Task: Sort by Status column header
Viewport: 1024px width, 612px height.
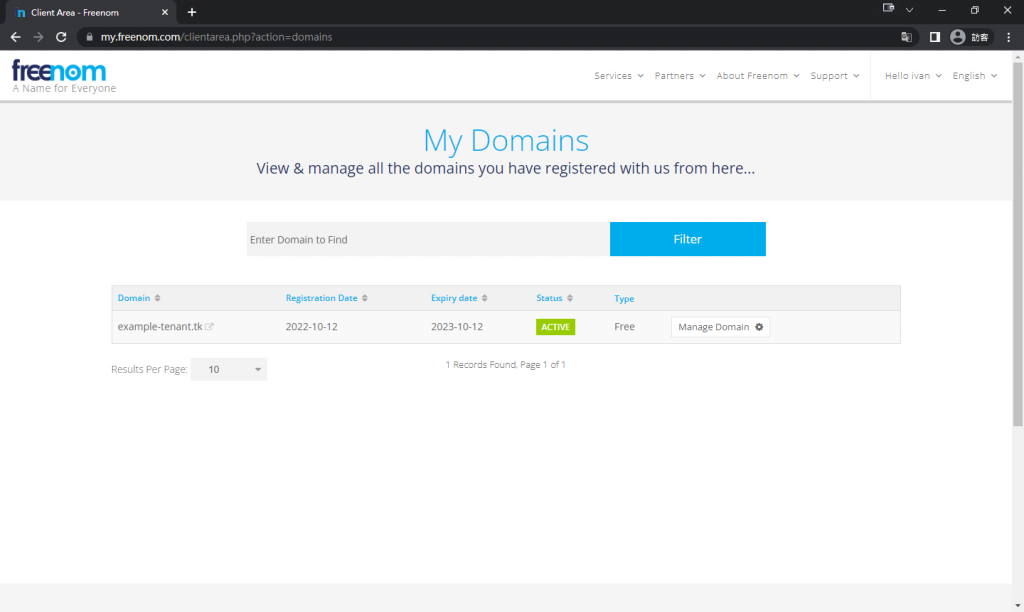Action: [549, 298]
